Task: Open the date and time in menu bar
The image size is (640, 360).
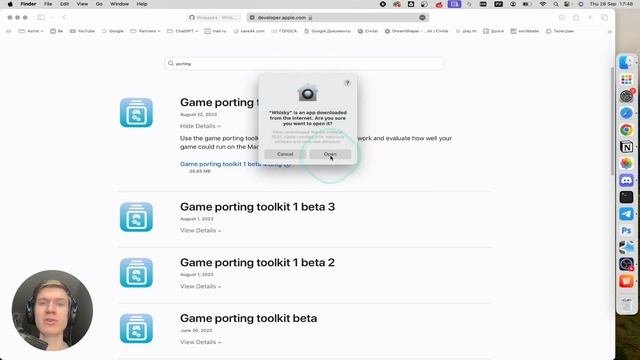Action: (x=611, y=4)
